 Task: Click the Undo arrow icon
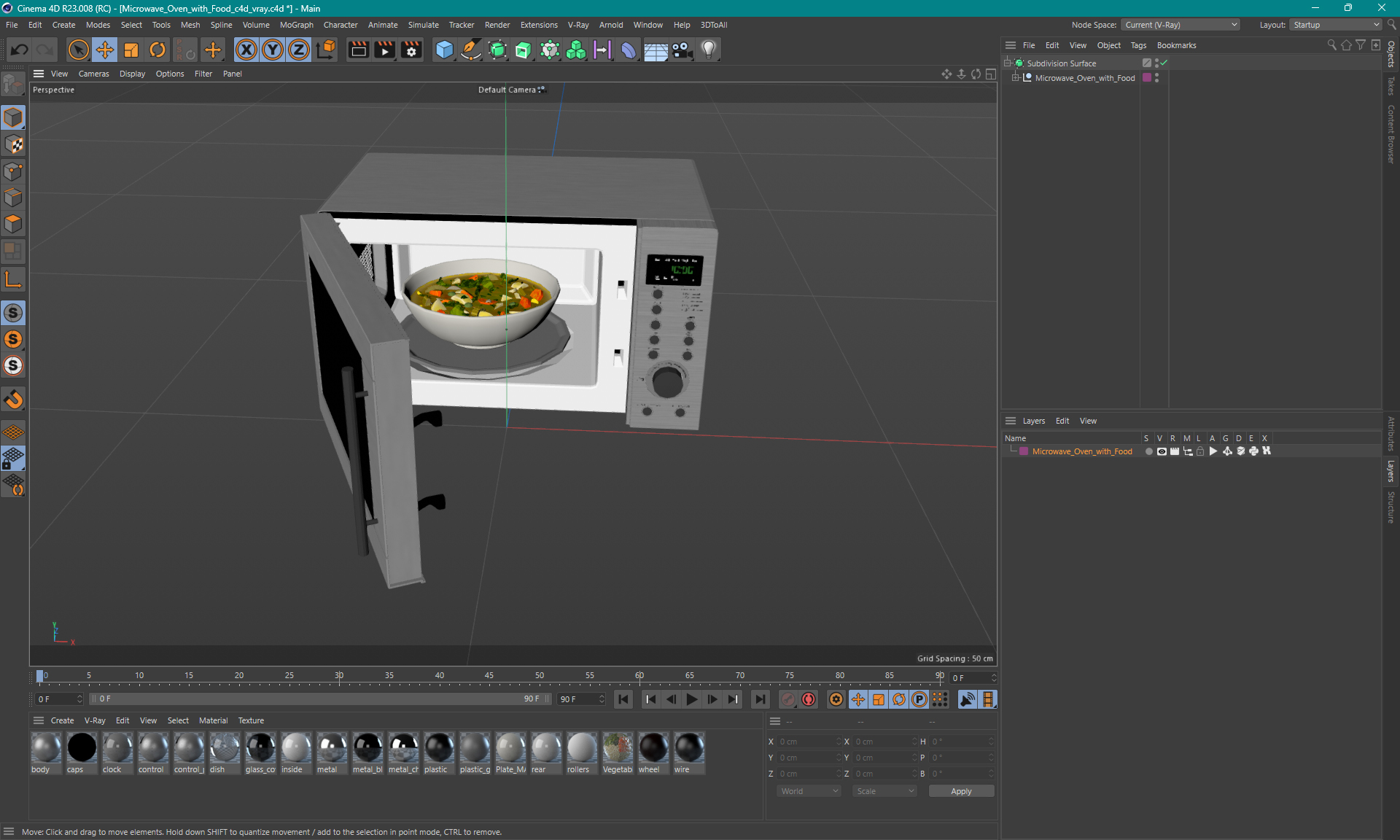click(x=20, y=50)
